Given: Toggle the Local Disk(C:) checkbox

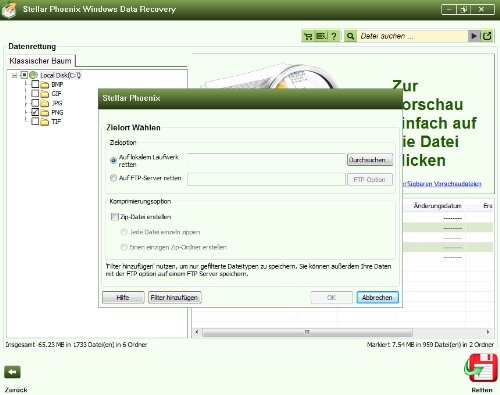Looking at the screenshot, I should point(24,75).
